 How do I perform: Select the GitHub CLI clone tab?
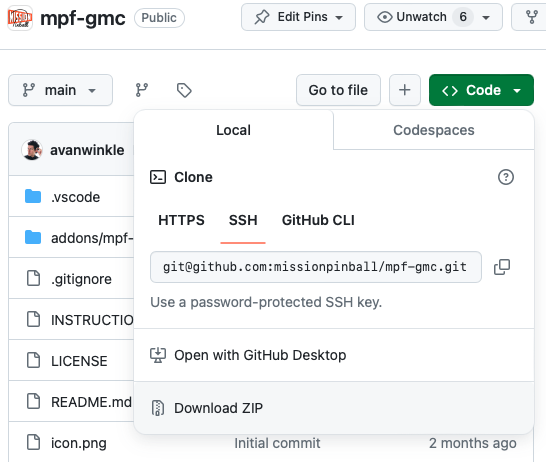click(x=318, y=220)
